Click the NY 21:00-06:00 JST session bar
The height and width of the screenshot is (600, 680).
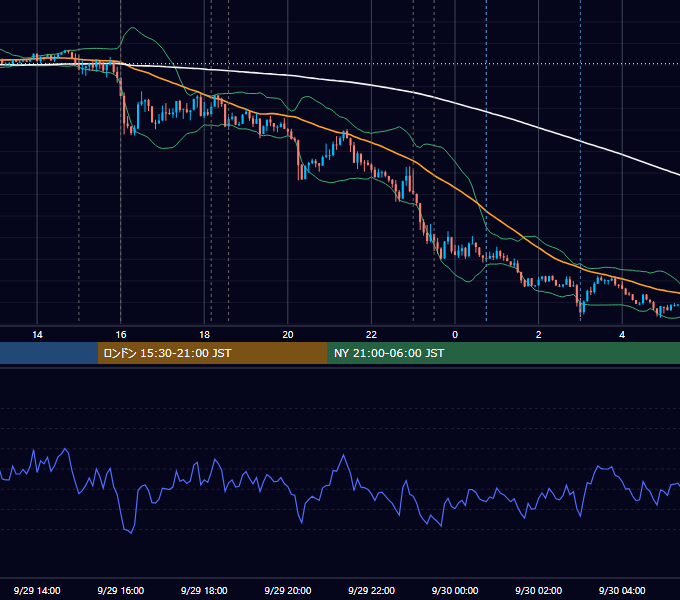(503, 353)
